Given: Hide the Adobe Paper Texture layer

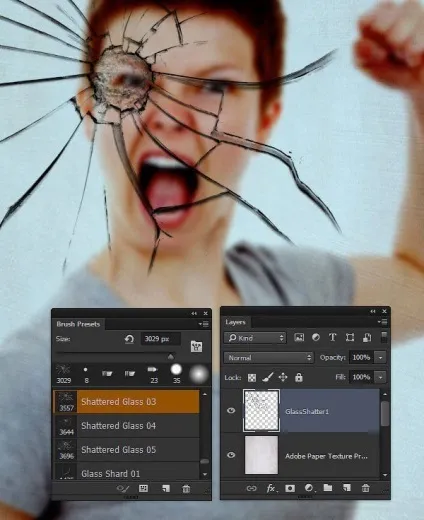Looking at the screenshot, I should tap(231, 455).
